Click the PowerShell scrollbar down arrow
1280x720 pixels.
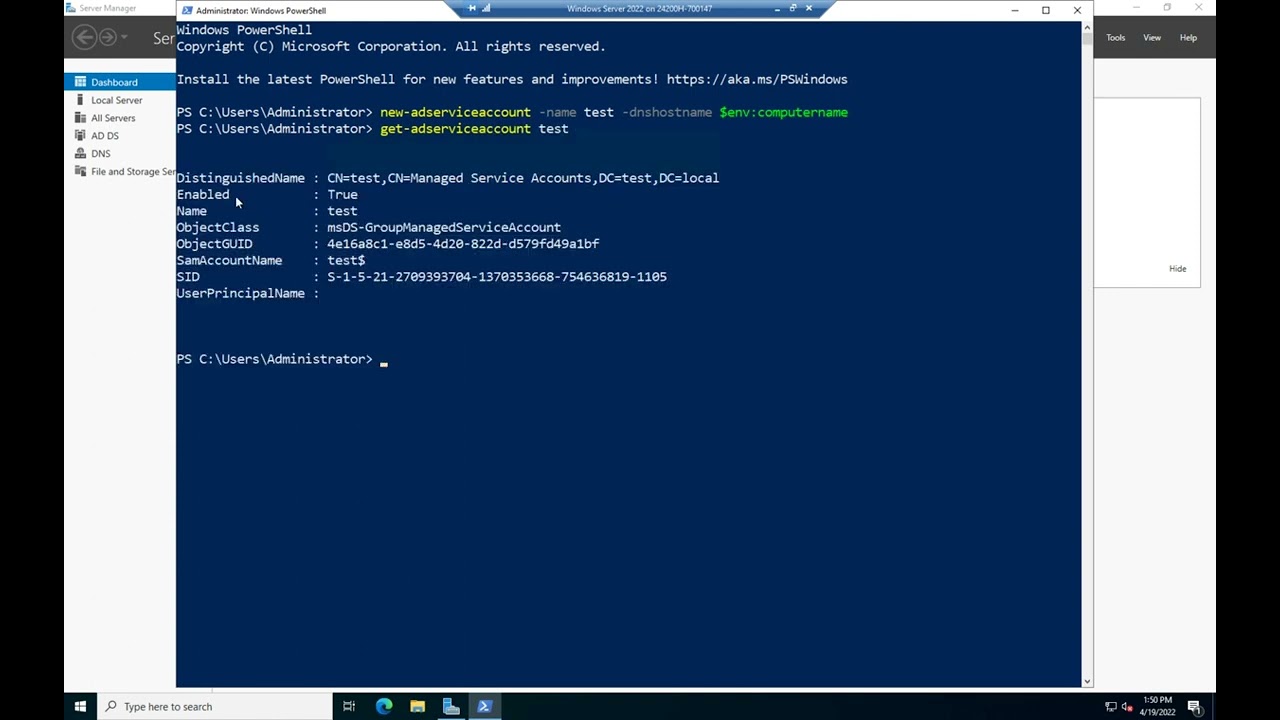1087,681
